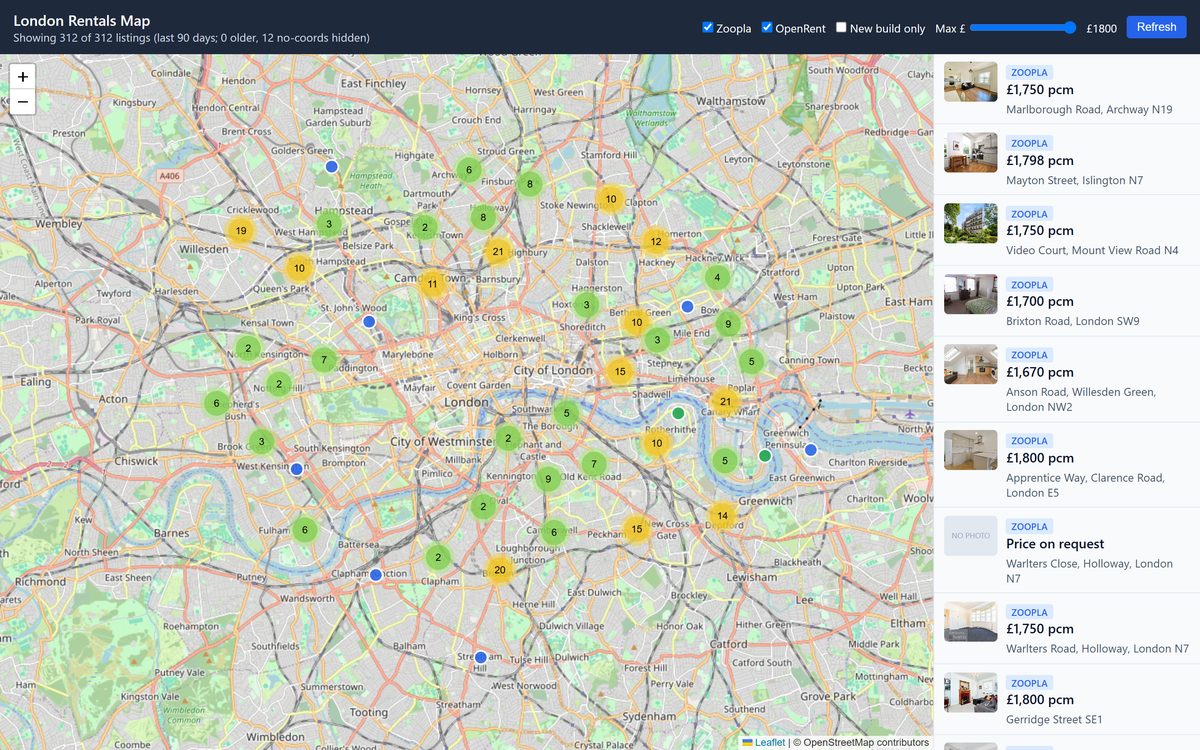Open the 21-listing cluster near Highbury
This screenshot has height=750, width=1200.
point(498,251)
